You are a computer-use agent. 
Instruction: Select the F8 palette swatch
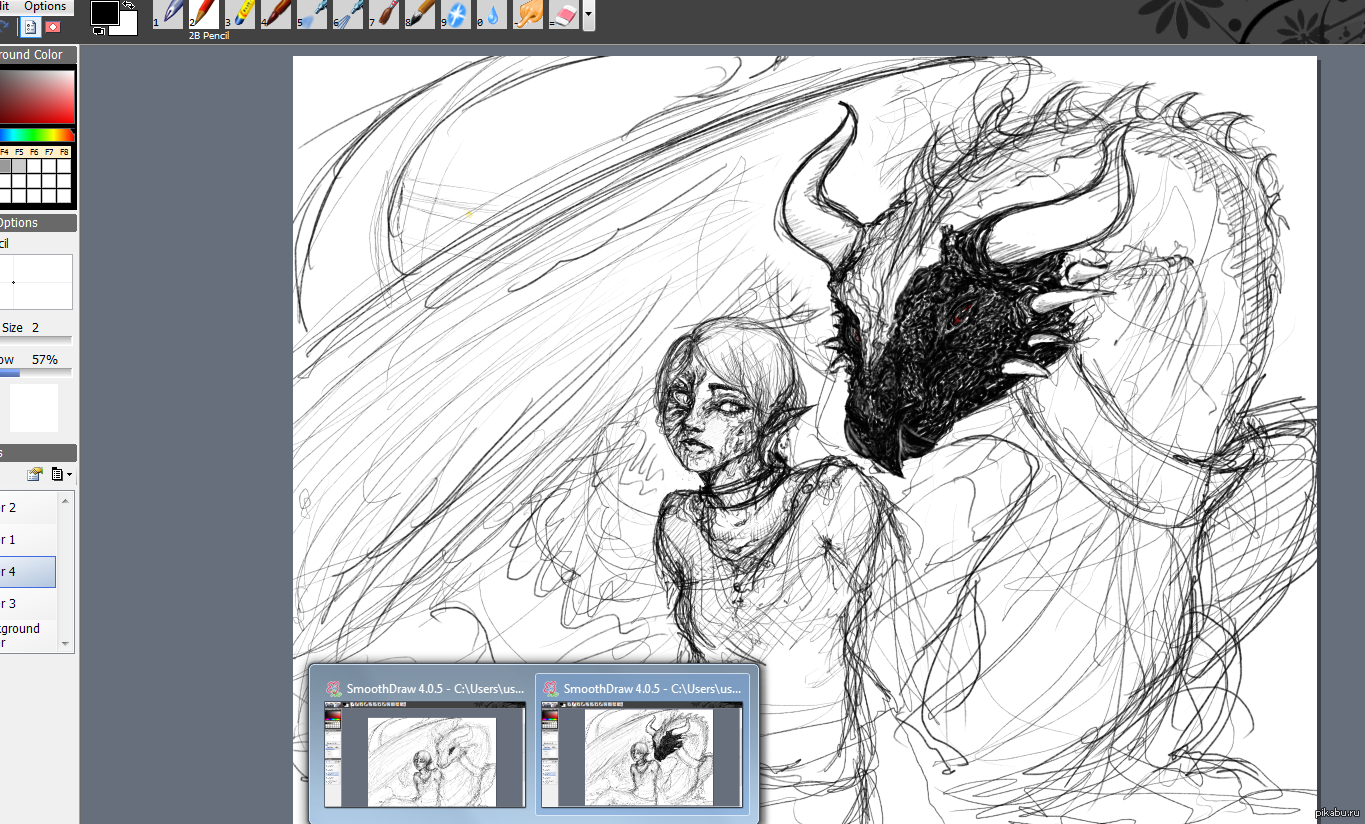point(64,166)
